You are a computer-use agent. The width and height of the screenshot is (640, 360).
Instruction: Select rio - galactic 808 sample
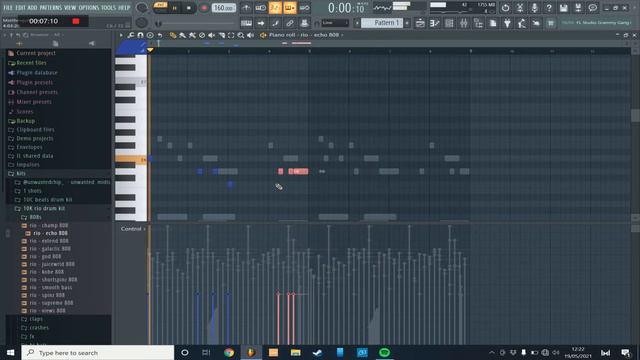[50, 249]
